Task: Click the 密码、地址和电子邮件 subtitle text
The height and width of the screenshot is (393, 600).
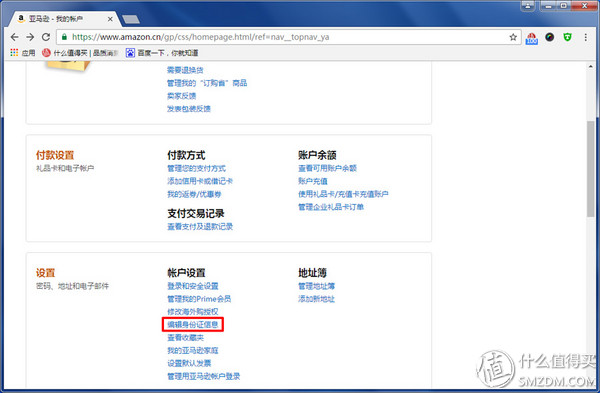Action: click(72, 286)
